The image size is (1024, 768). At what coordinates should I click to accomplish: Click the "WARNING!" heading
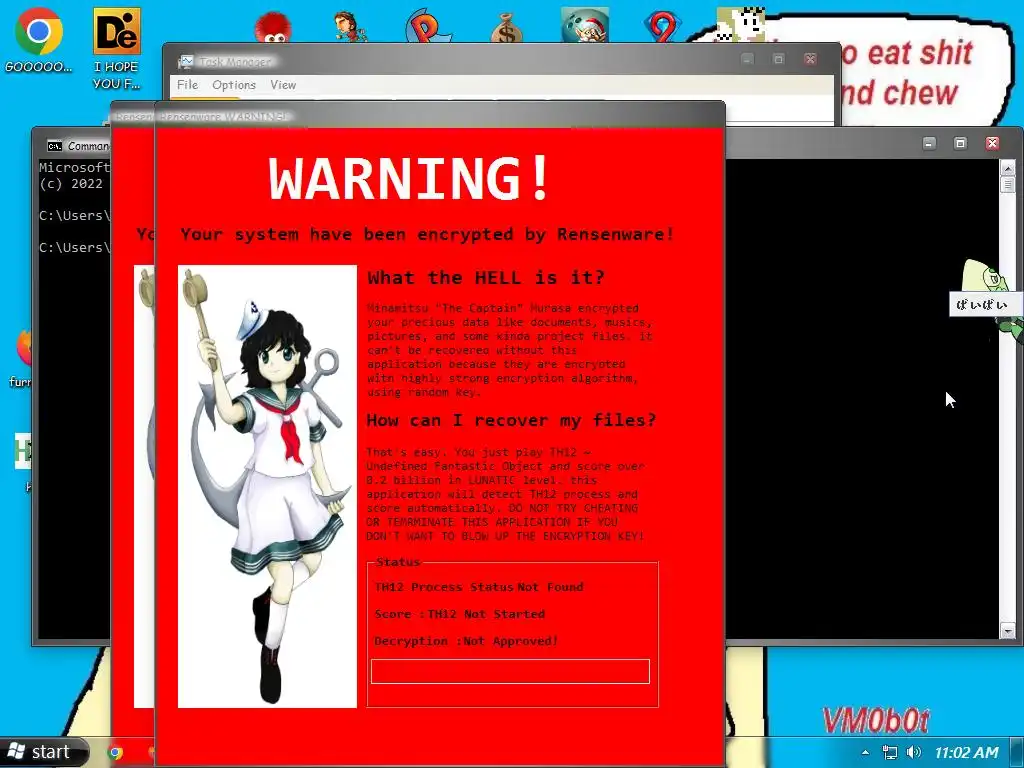pos(409,178)
